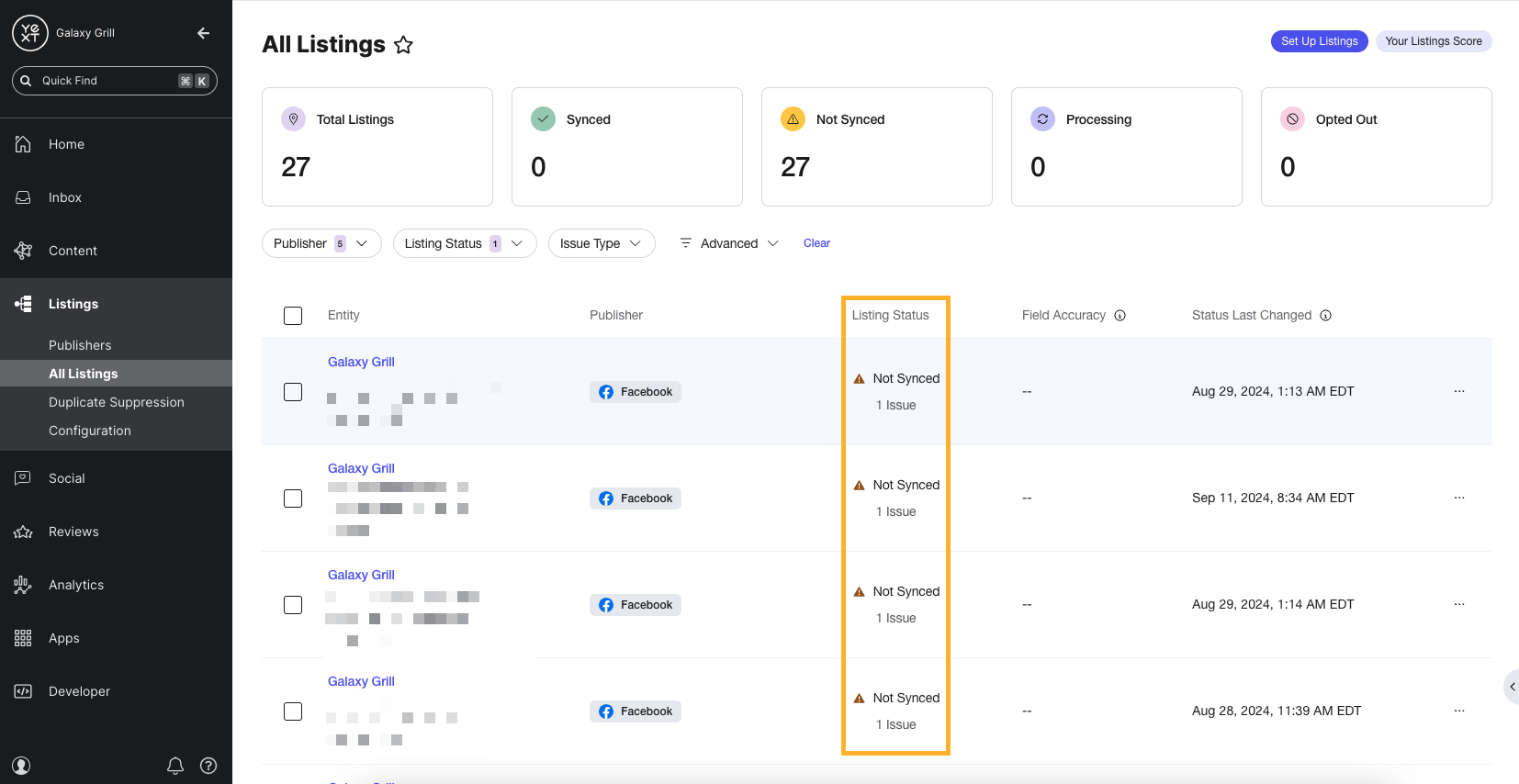Image resolution: width=1519 pixels, height=784 pixels.
Task: Open Galaxy Grill link in Sep 11 row
Action: pyautogui.click(x=361, y=468)
